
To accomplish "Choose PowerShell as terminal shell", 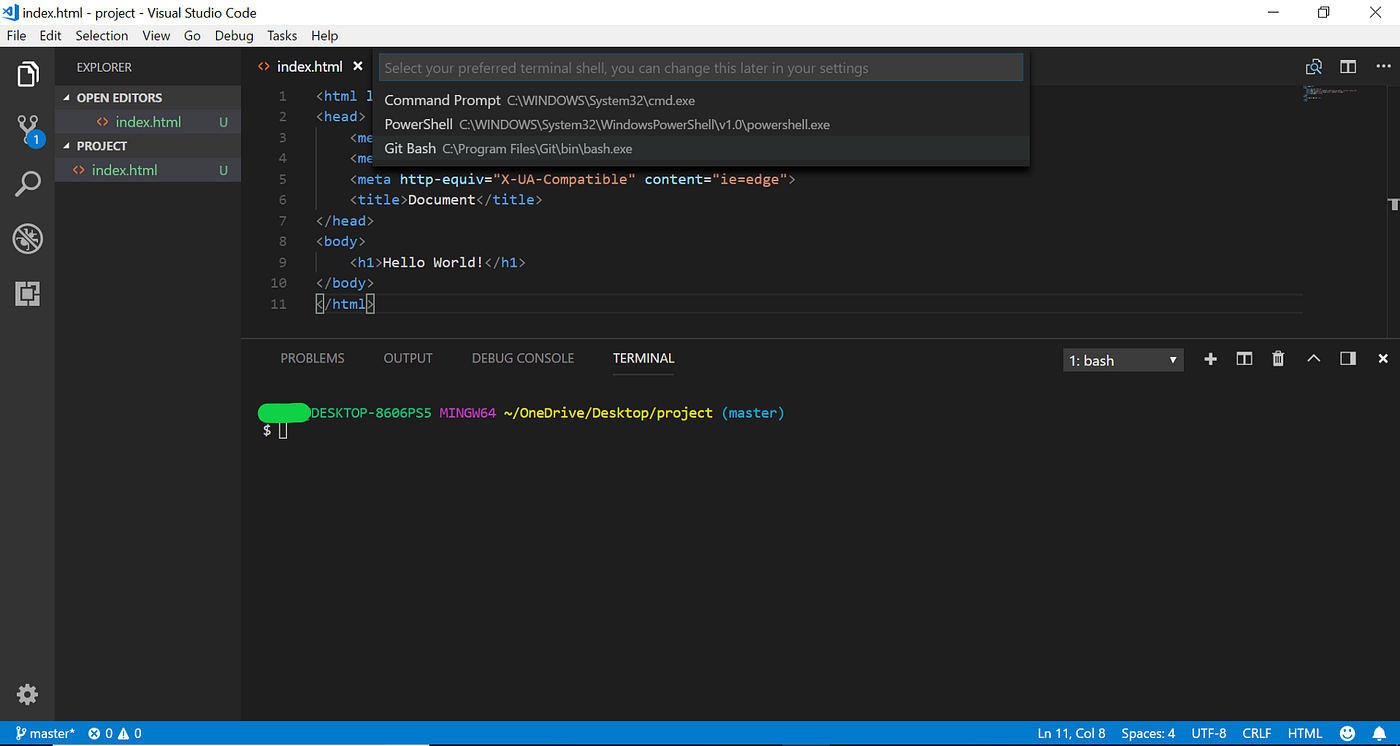I will pos(701,124).
